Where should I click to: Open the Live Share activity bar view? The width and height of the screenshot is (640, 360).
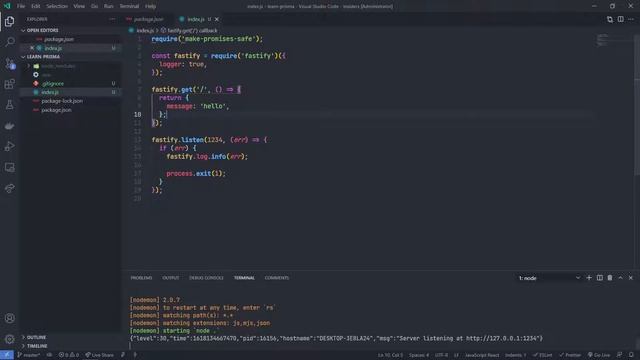[x=10, y=188]
